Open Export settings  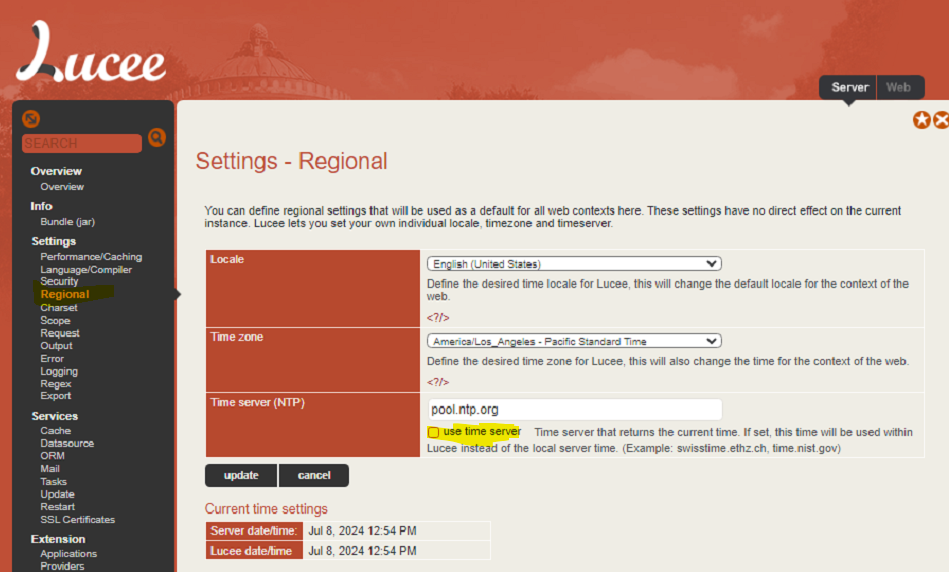(56, 396)
